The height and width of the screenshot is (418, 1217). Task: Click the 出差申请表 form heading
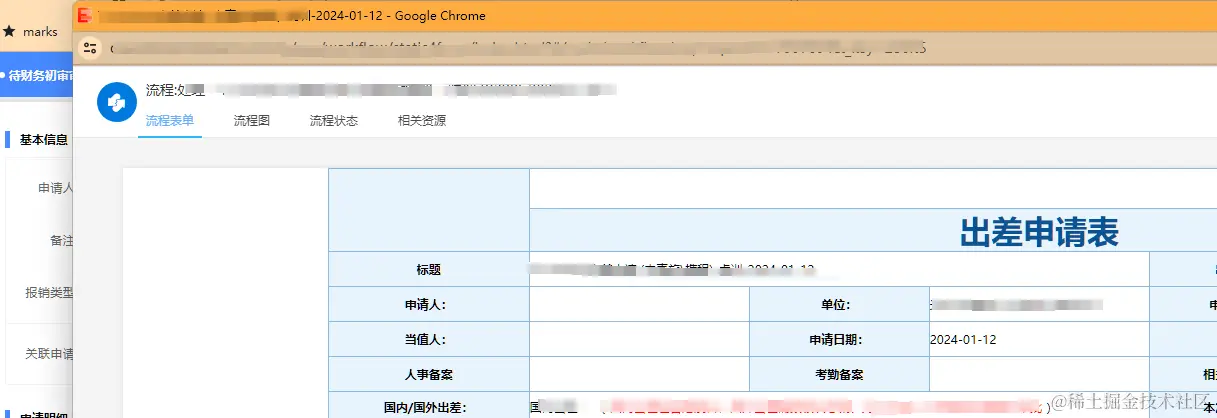pos(1039,232)
